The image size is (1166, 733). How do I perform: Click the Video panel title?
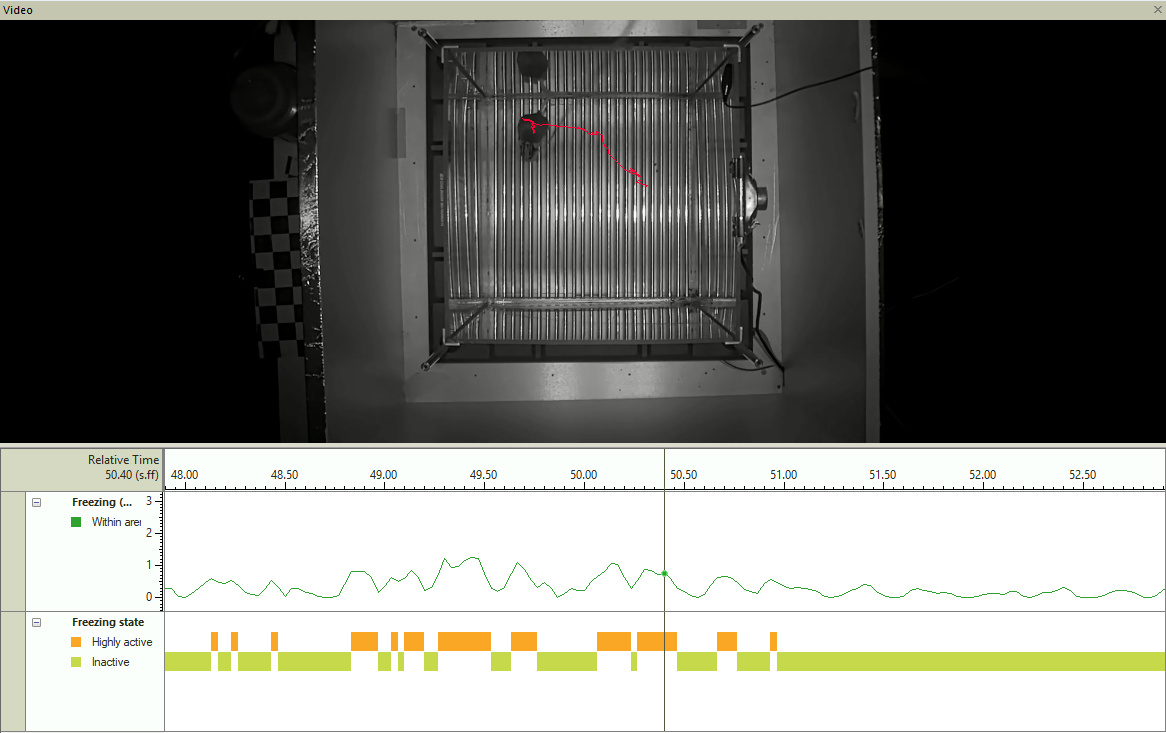pyautogui.click(x=18, y=10)
